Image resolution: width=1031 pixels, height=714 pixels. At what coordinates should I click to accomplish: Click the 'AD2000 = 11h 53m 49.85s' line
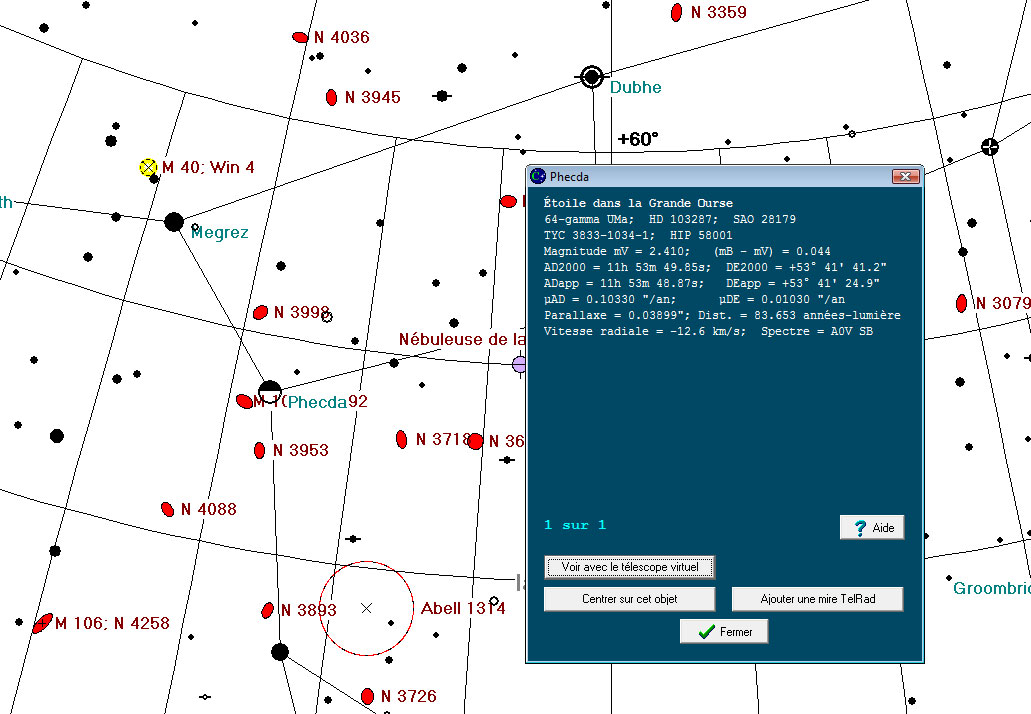(715, 268)
